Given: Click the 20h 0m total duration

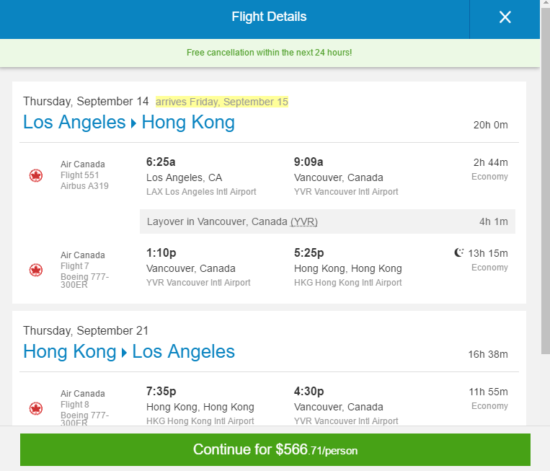Looking at the screenshot, I should tap(490, 125).
